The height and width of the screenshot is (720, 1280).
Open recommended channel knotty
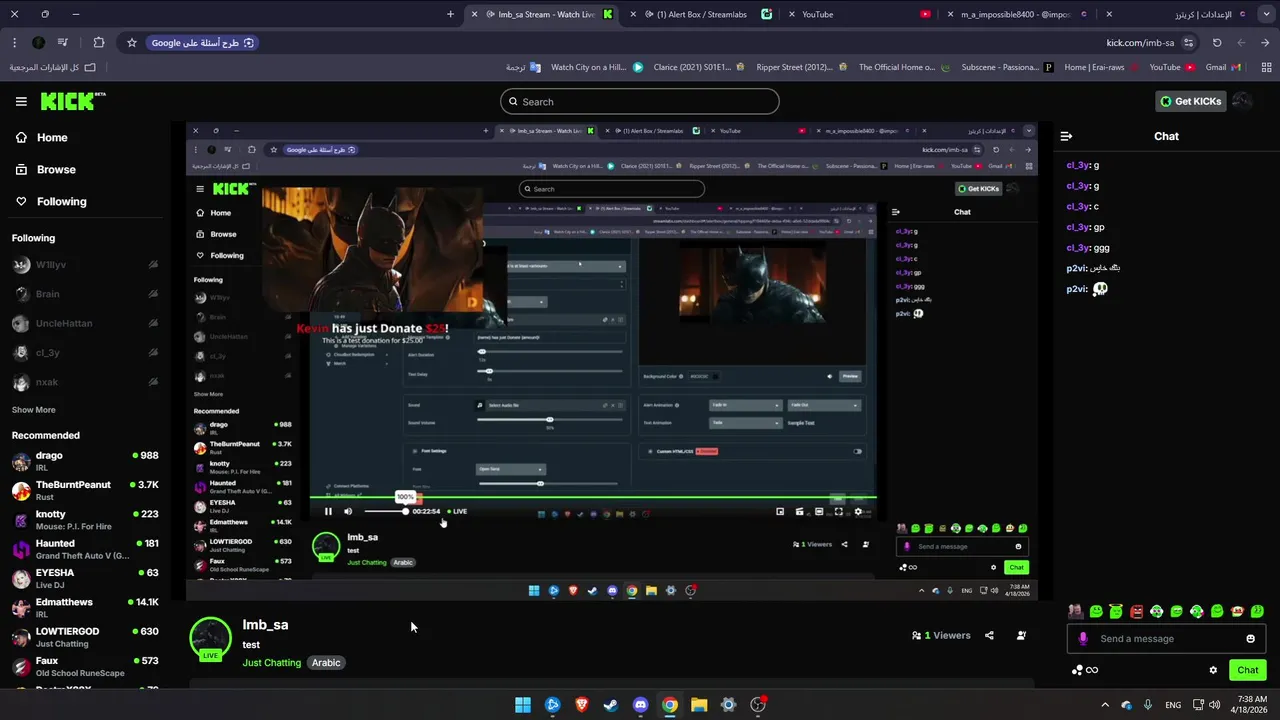(84, 519)
